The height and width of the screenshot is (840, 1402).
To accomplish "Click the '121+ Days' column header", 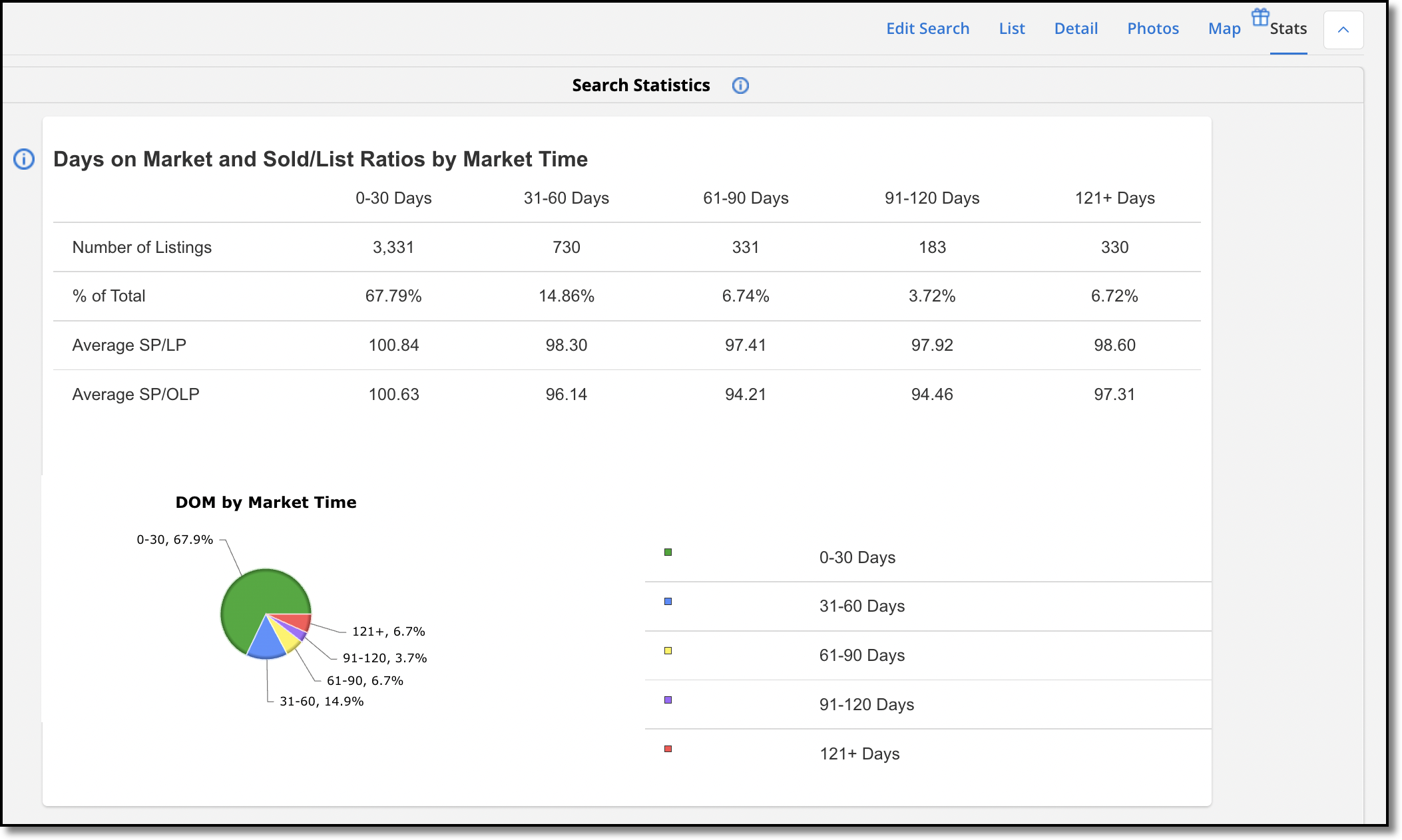I will click(1114, 198).
